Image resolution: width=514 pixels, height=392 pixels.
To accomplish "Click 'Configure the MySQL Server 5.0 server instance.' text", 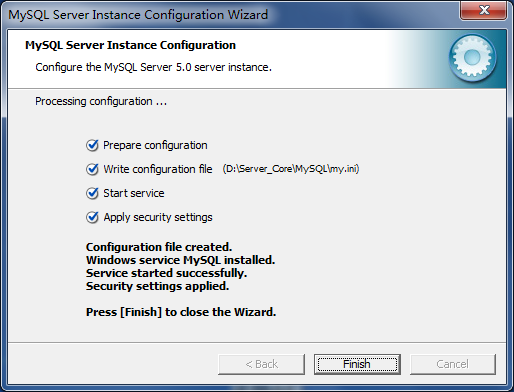I will (x=154, y=67).
